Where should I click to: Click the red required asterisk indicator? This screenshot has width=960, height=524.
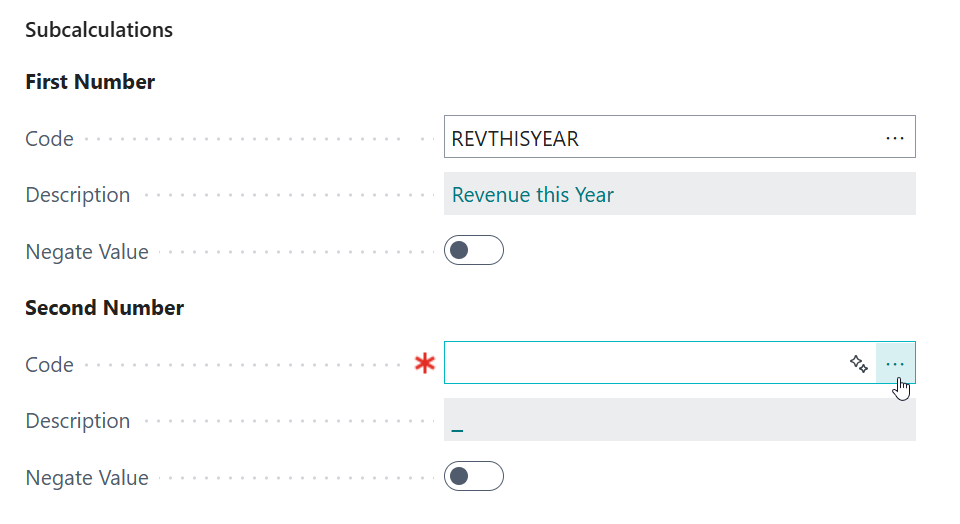[x=426, y=365]
